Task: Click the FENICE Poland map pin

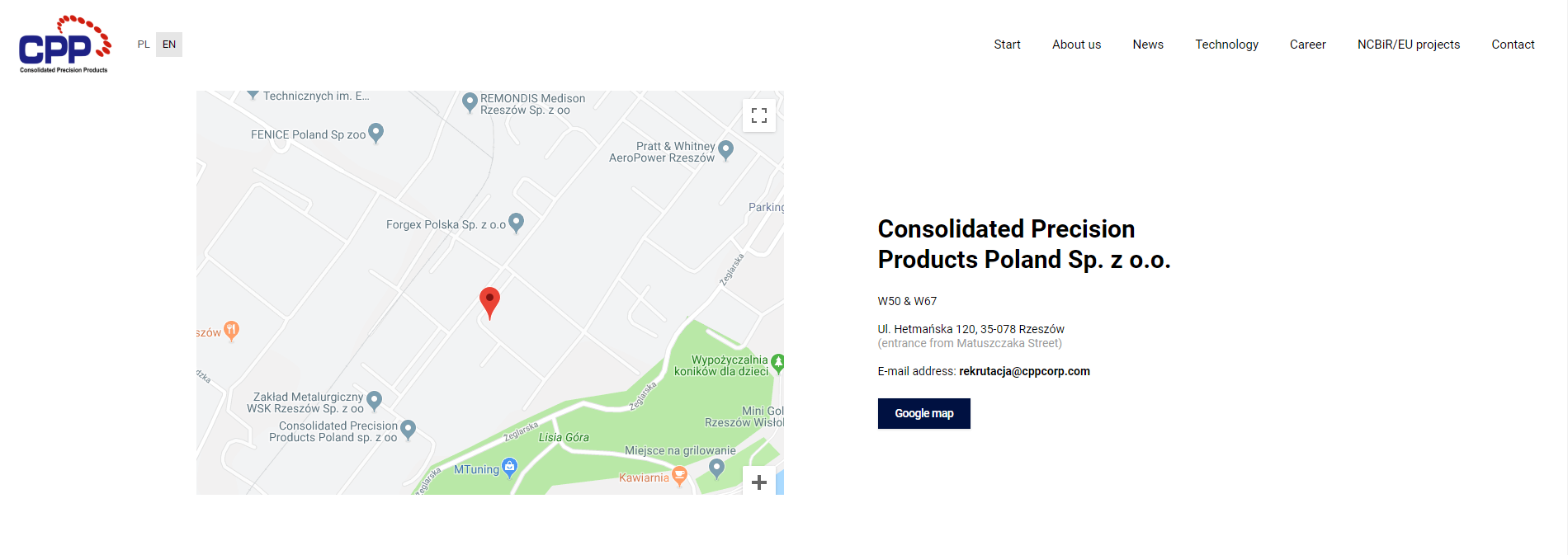Action: [376, 133]
